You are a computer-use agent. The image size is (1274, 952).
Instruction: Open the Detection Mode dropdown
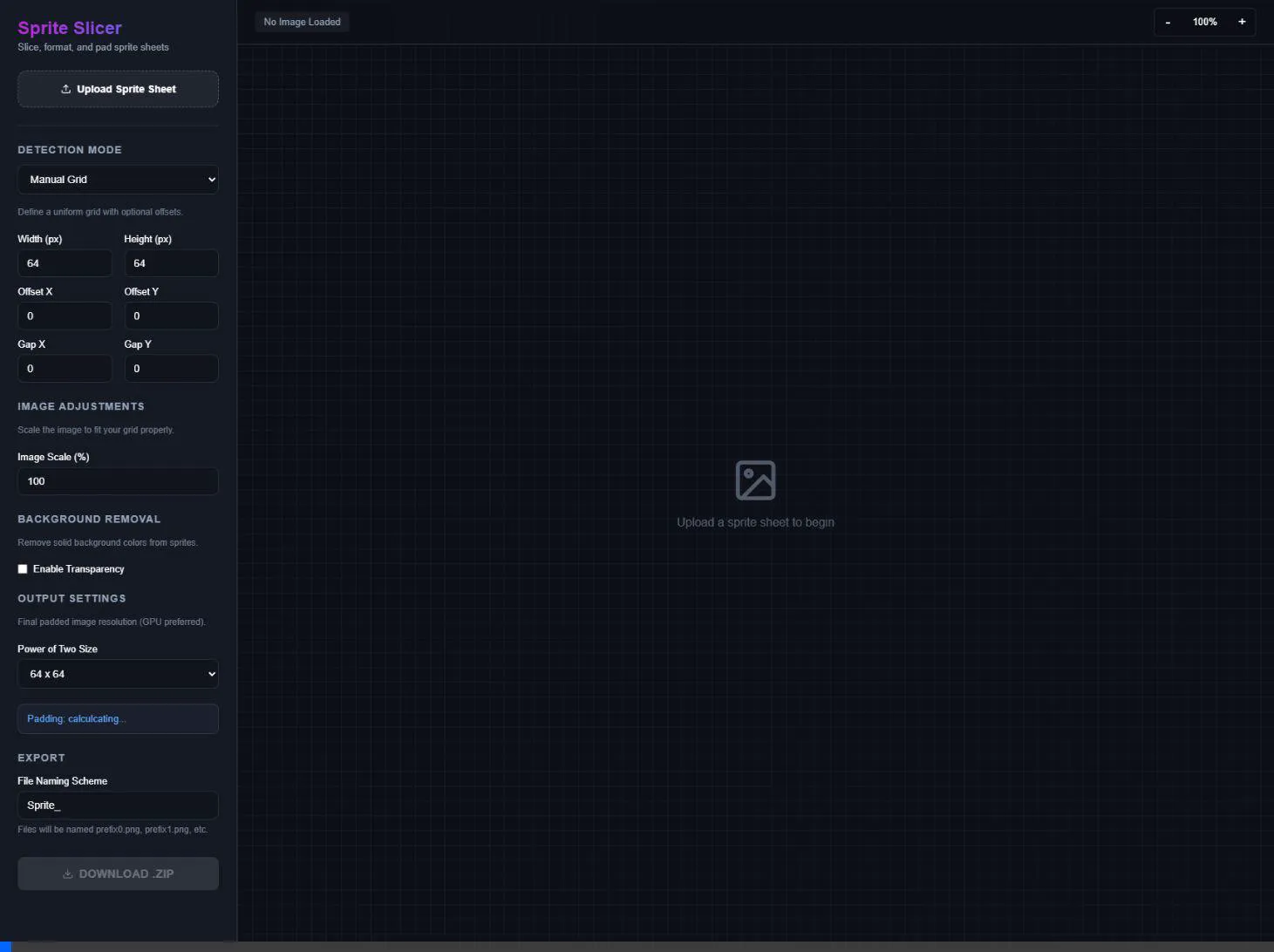[x=118, y=180]
